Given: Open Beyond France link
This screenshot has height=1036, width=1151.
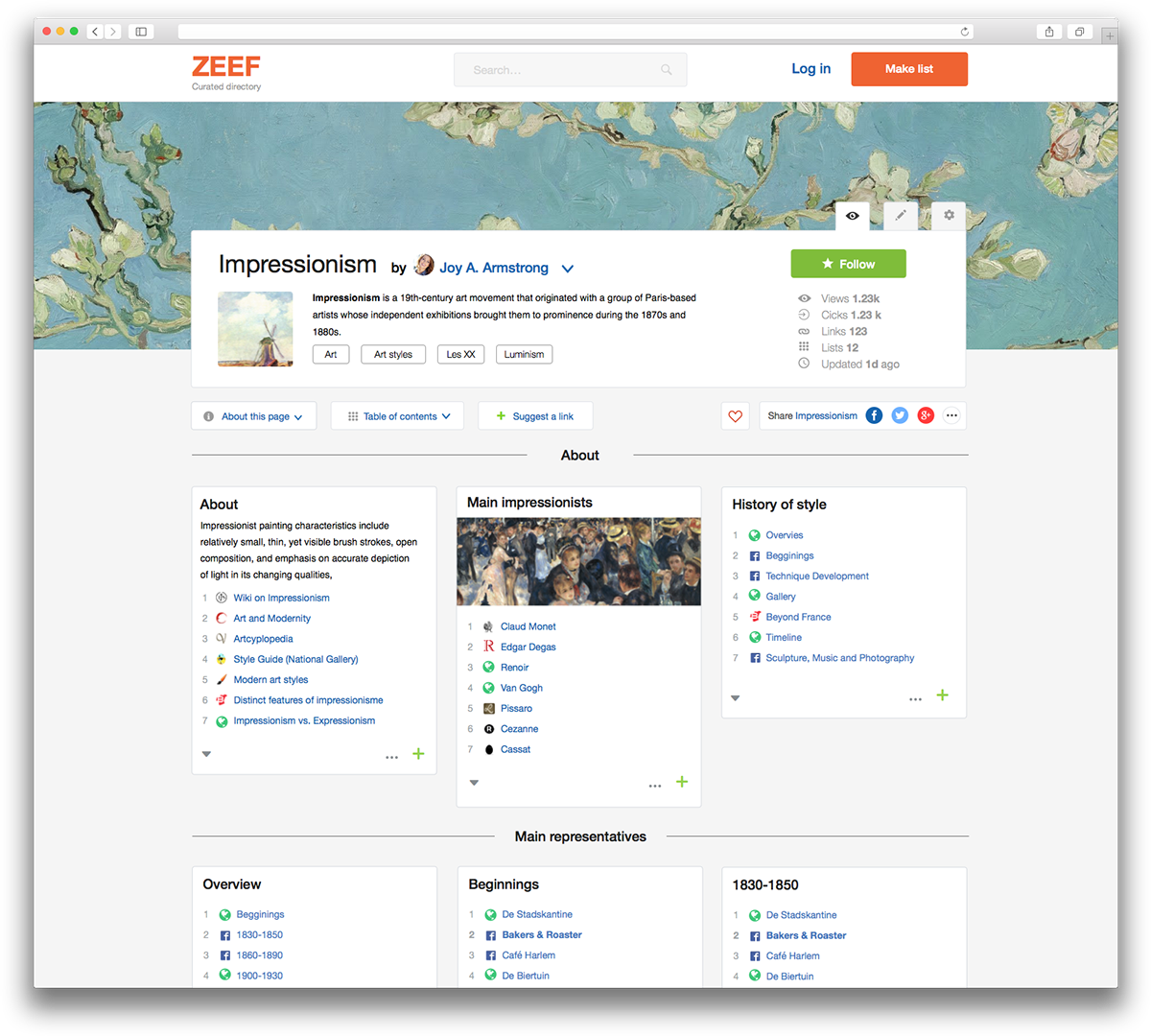Looking at the screenshot, I should click(x=798, y=617).
